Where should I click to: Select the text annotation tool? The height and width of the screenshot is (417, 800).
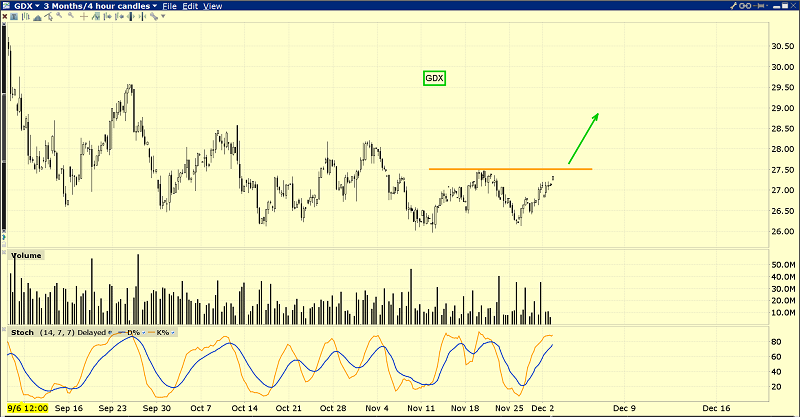click(x=14, y=16)
